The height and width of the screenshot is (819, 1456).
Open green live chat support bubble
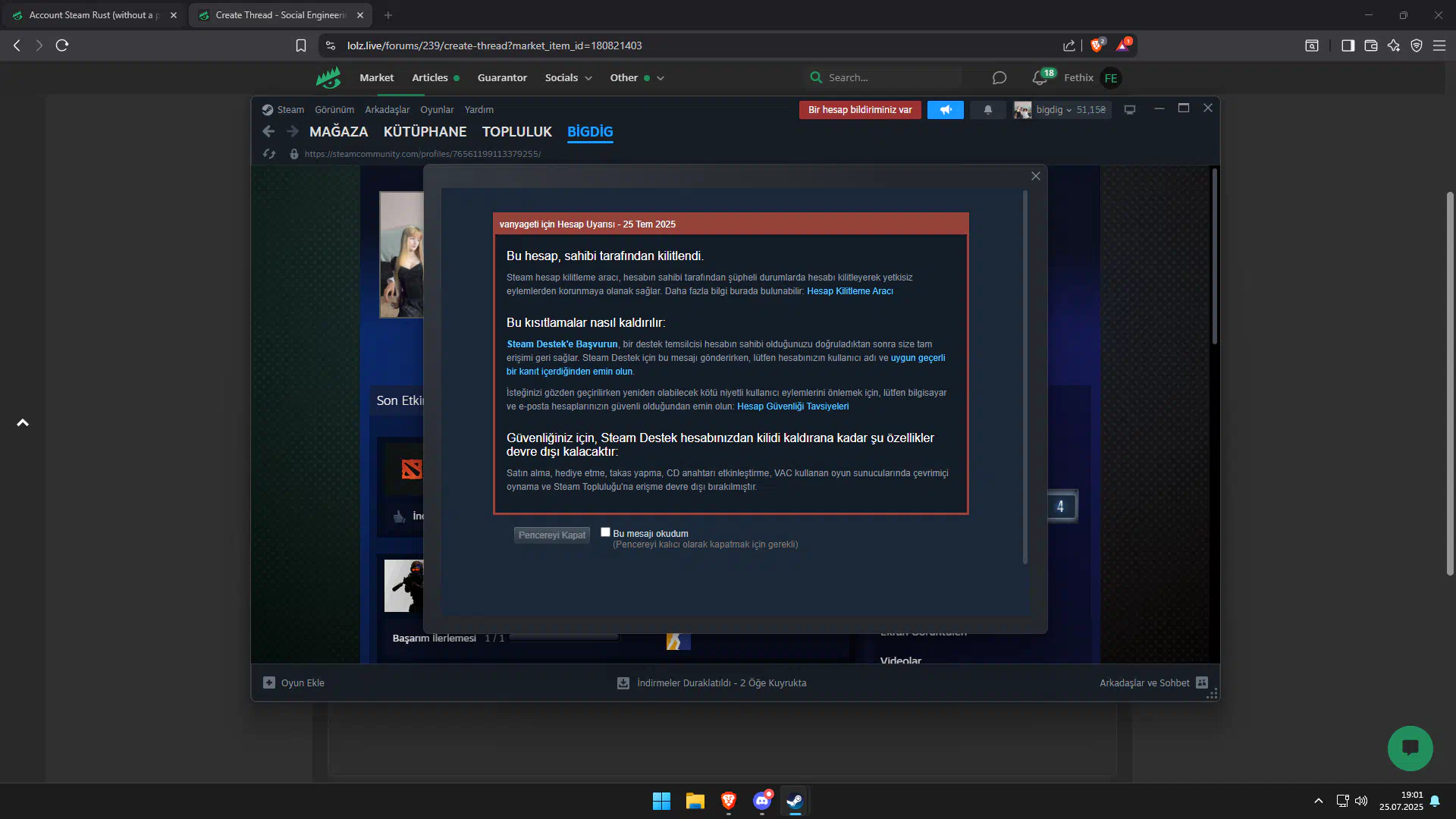pos(1410,748)
